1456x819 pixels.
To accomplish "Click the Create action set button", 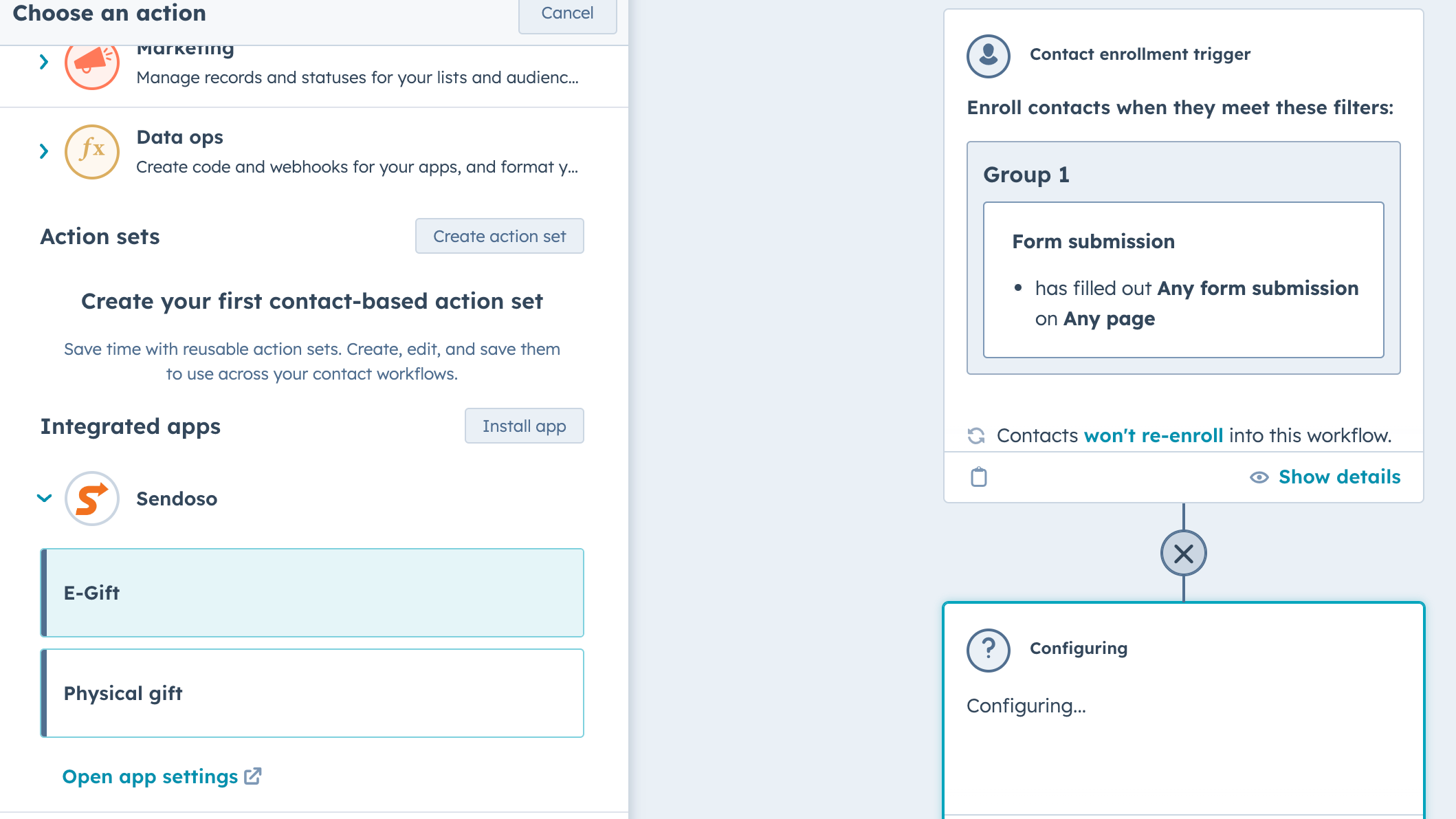I will click(499, 236).
